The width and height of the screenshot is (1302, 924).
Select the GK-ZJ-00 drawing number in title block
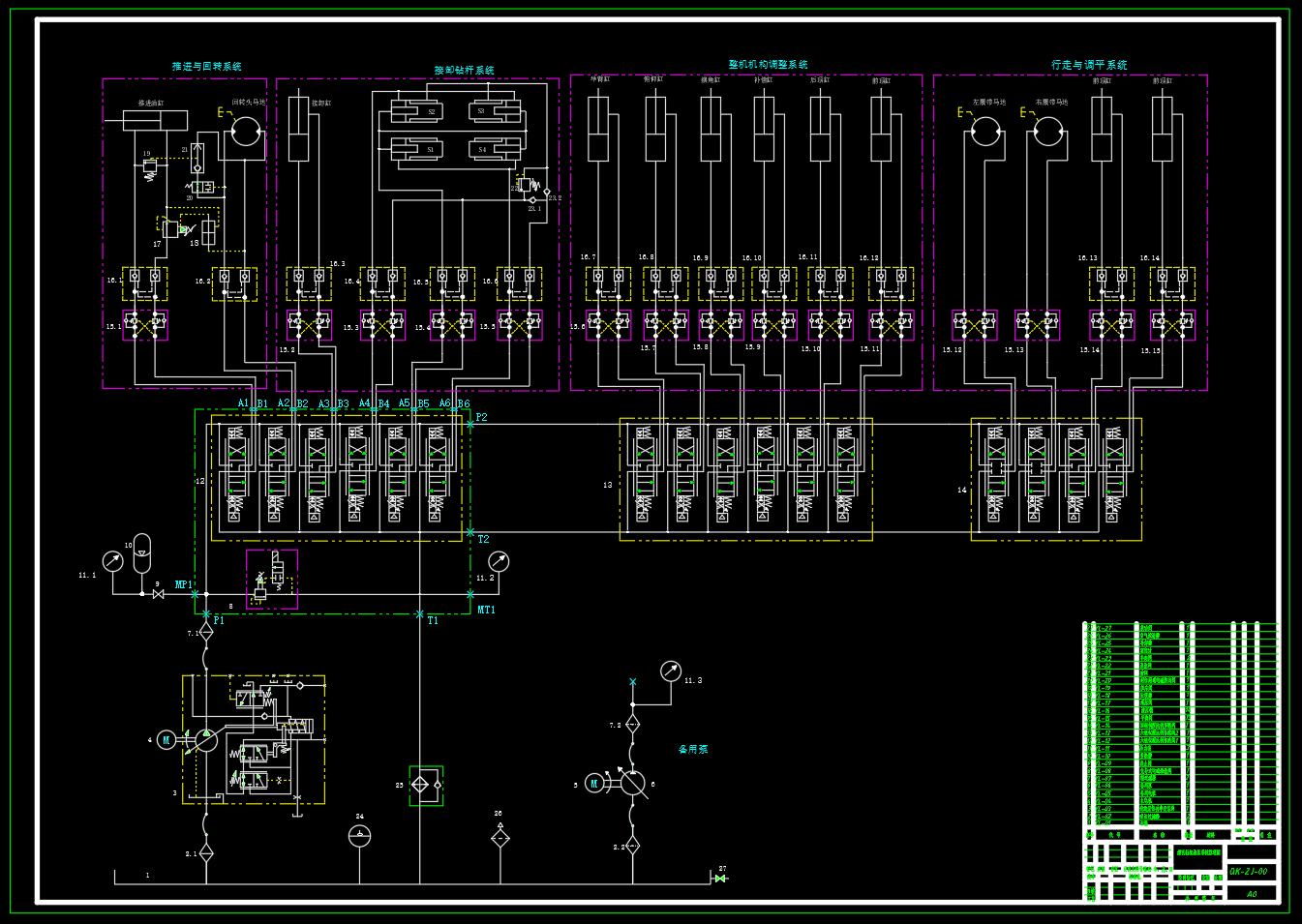click(x=1249, y=872)
